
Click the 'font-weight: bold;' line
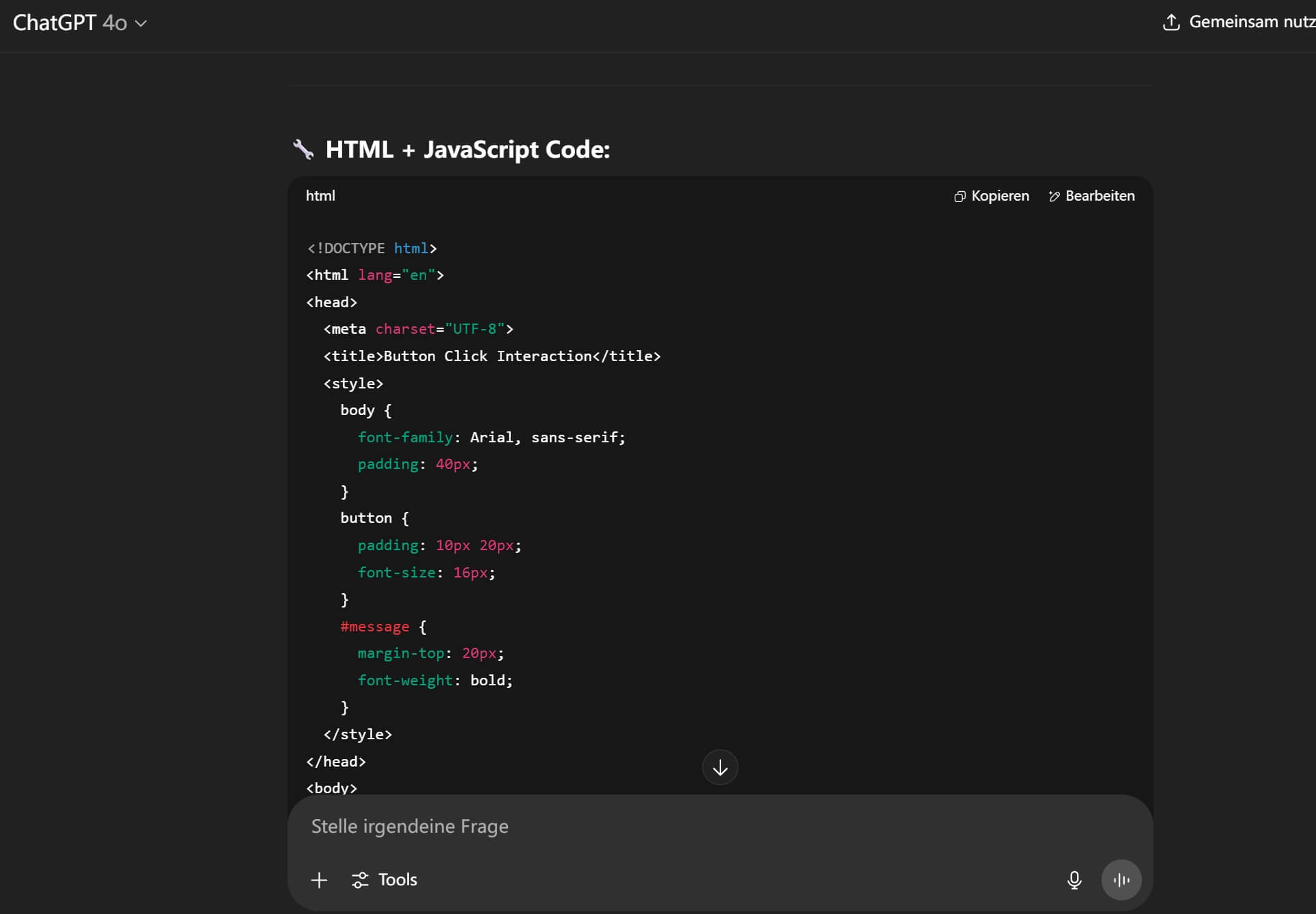click(x=435, y=681)
